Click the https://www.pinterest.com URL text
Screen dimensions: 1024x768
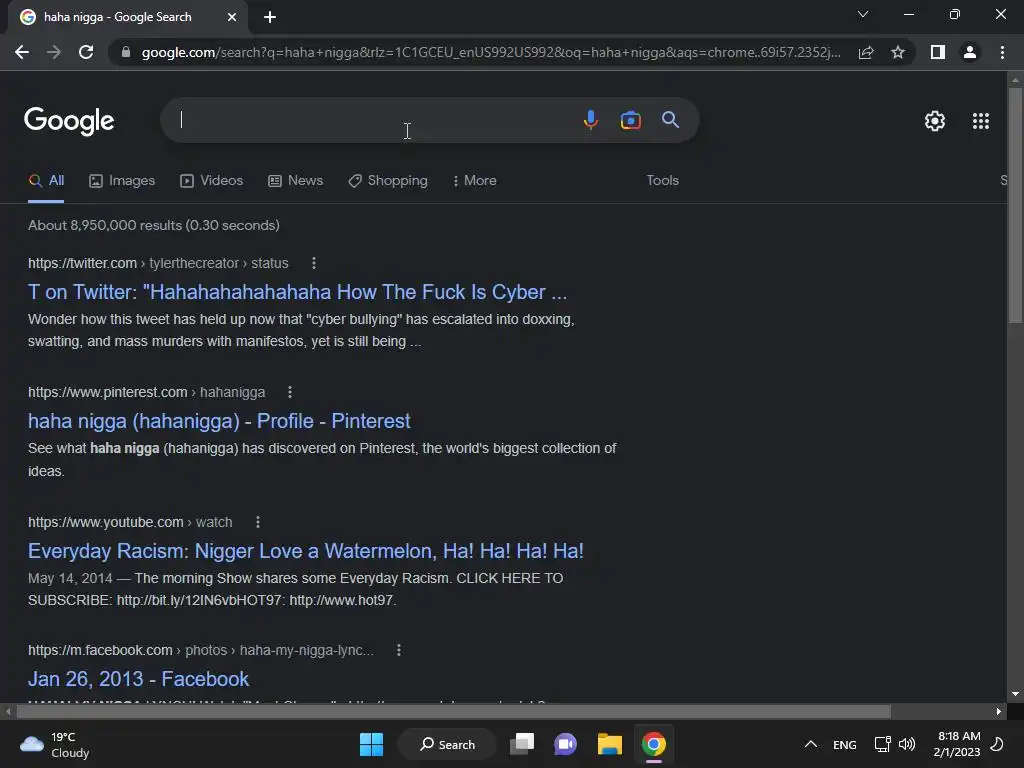(x=108, y=392)
